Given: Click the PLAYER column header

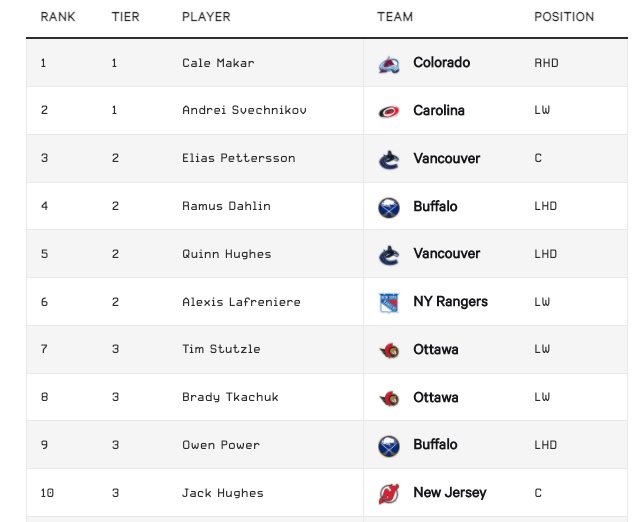Looking at the screenshot, I should [206, 17].
